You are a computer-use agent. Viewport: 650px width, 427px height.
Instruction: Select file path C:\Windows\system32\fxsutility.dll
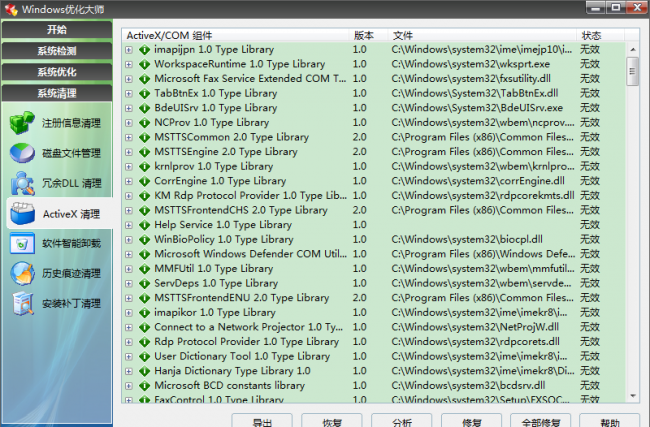(x=471, y=79)
